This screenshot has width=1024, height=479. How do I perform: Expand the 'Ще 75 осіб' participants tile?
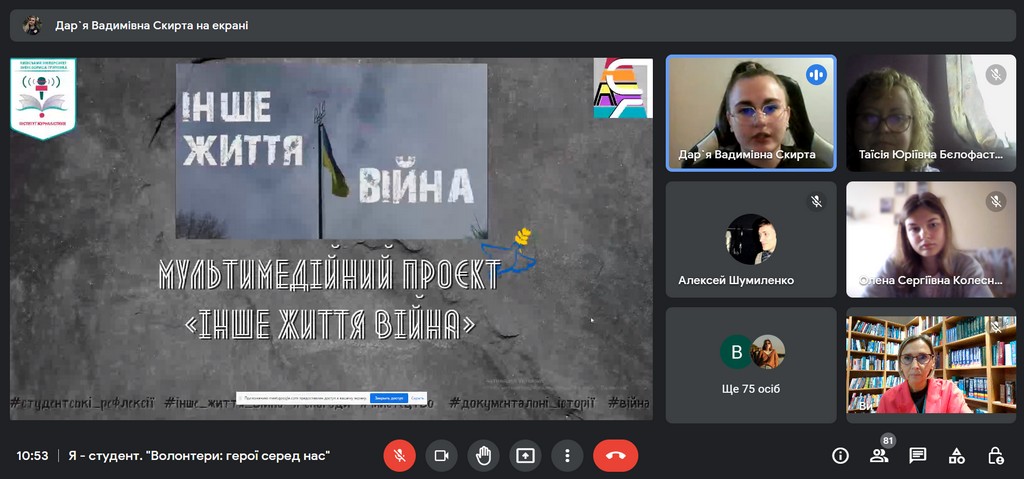[x=751, y=365]
